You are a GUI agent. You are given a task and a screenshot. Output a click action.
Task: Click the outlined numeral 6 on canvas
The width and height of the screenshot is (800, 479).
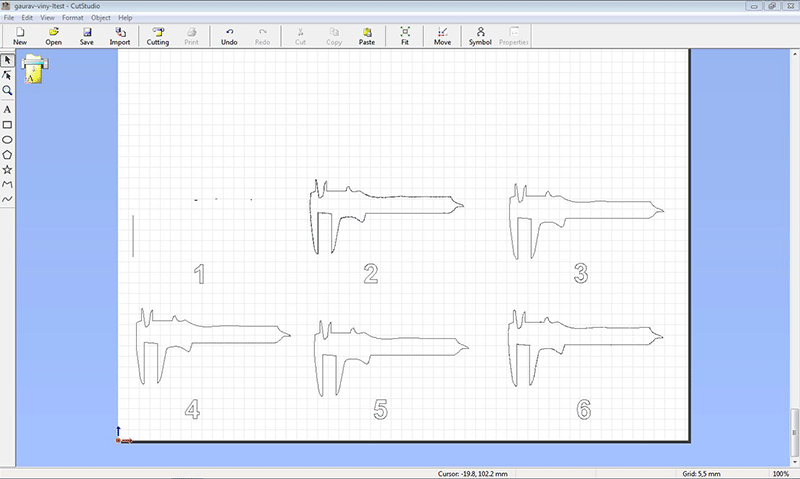(x=584, y=409)
